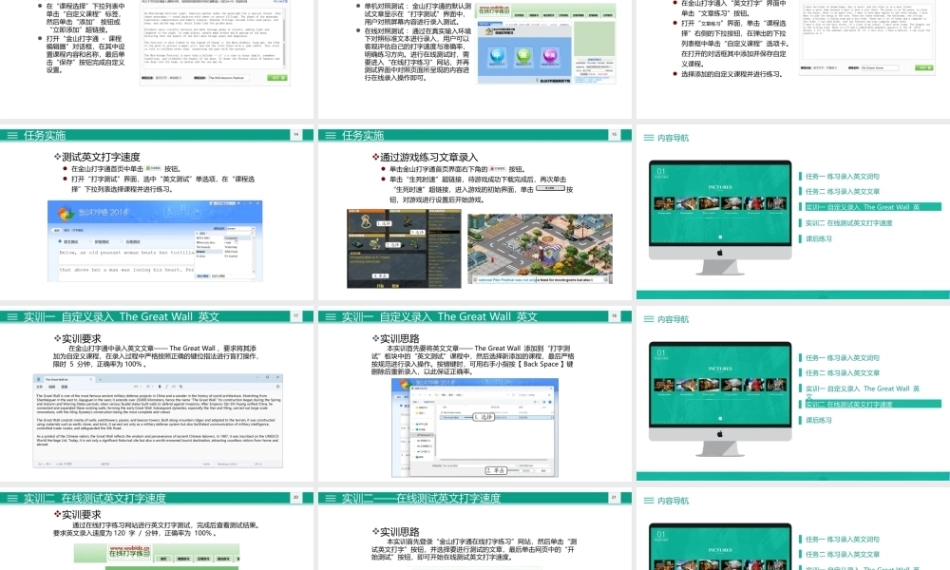Image resolution: width=950 pixels, height=570 pixels.
Task: Click the menu icon beside 任务实施 on the 测试英文打字速度 slide
Action: (x=12, y=135)
